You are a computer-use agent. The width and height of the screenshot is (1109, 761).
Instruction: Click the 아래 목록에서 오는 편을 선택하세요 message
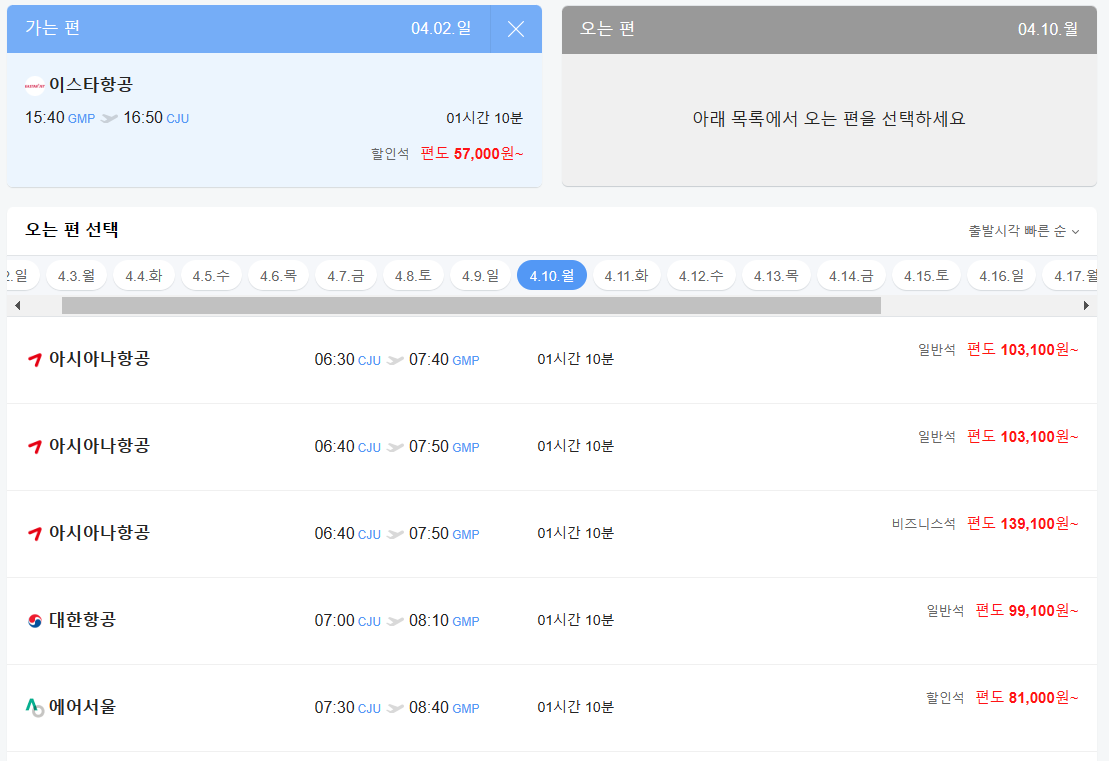[x=829, y=119]
